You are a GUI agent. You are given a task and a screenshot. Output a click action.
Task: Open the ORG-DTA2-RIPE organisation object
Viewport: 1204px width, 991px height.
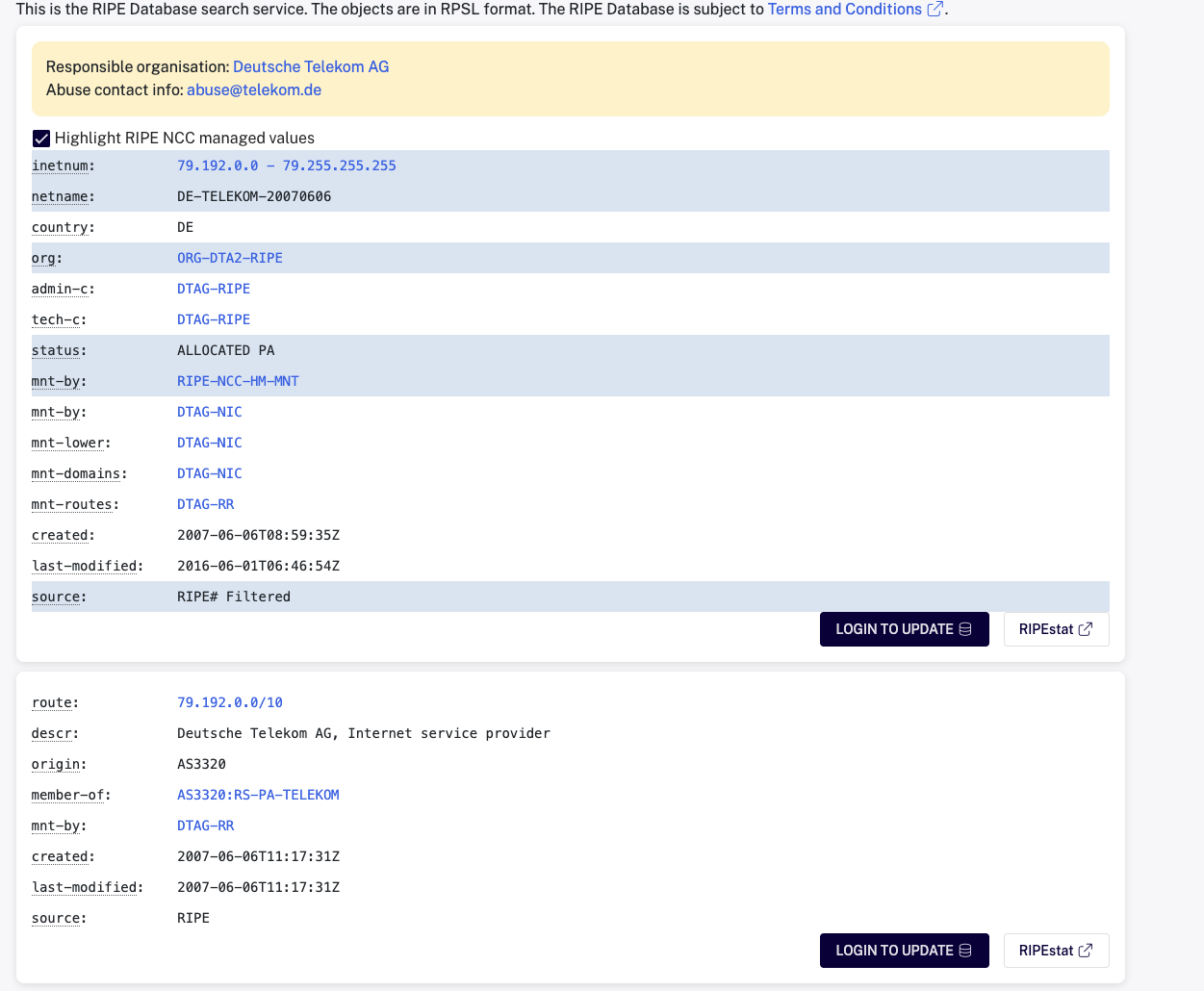coord(230,257)
